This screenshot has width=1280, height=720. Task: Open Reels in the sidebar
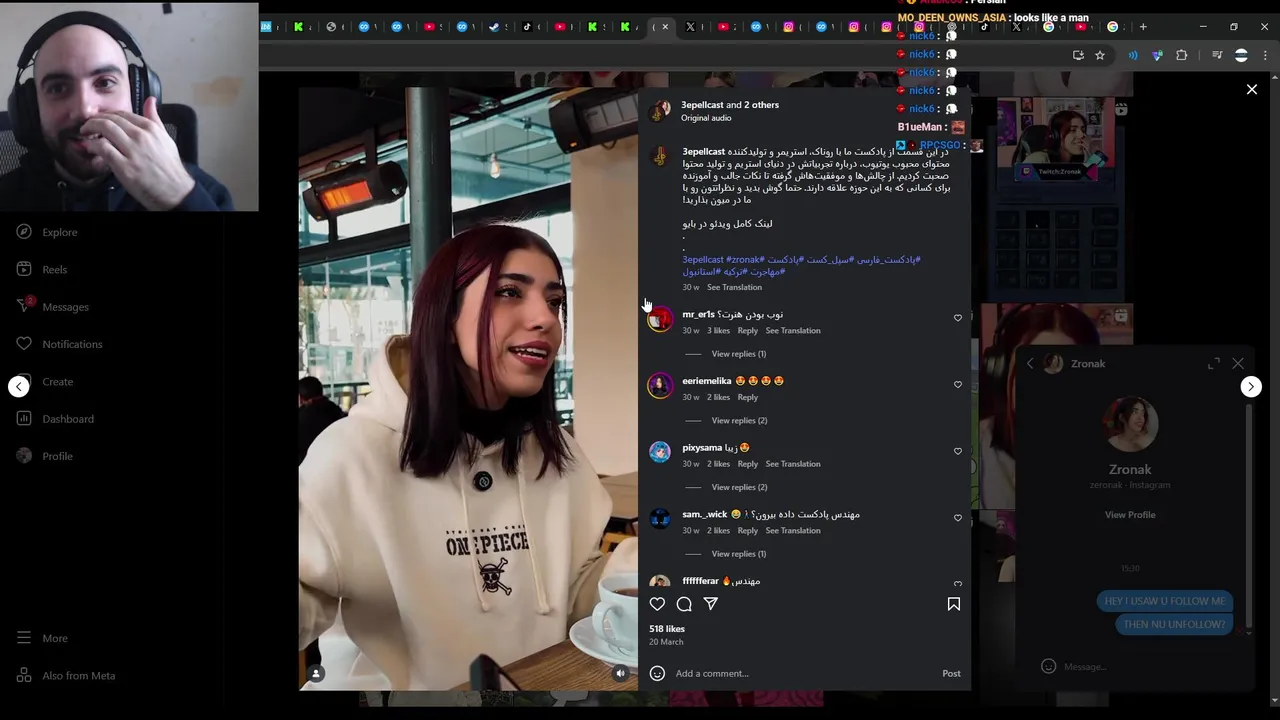[42, 269]
